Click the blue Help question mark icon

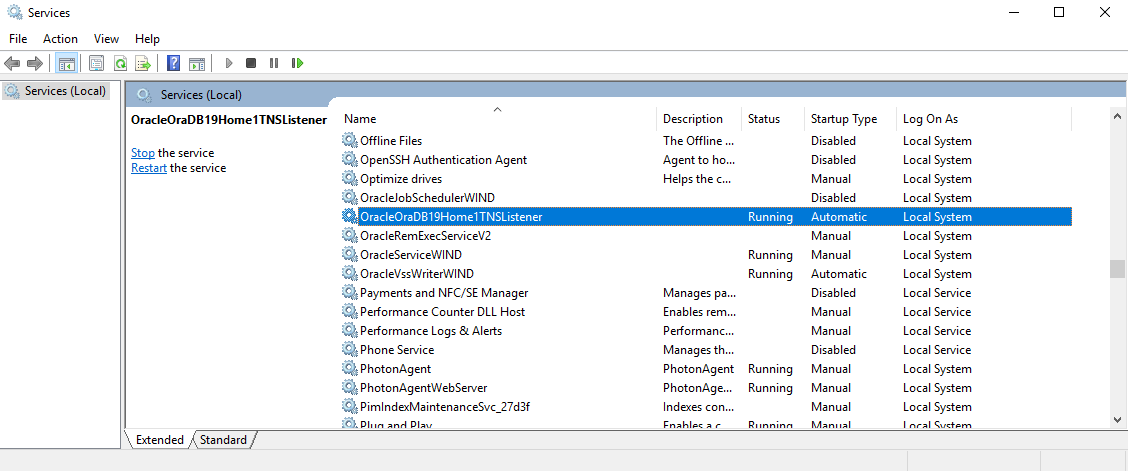pos(173,63)
